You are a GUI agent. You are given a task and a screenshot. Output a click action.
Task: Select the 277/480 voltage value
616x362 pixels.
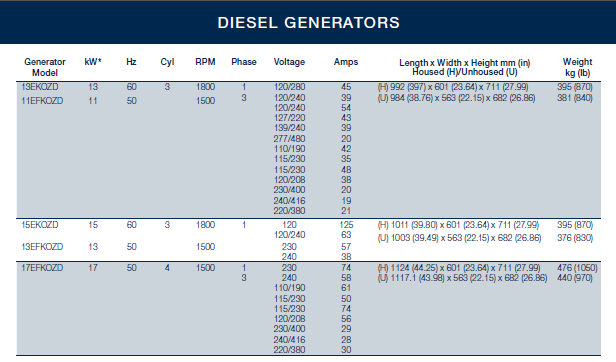(x=290, y=139)
